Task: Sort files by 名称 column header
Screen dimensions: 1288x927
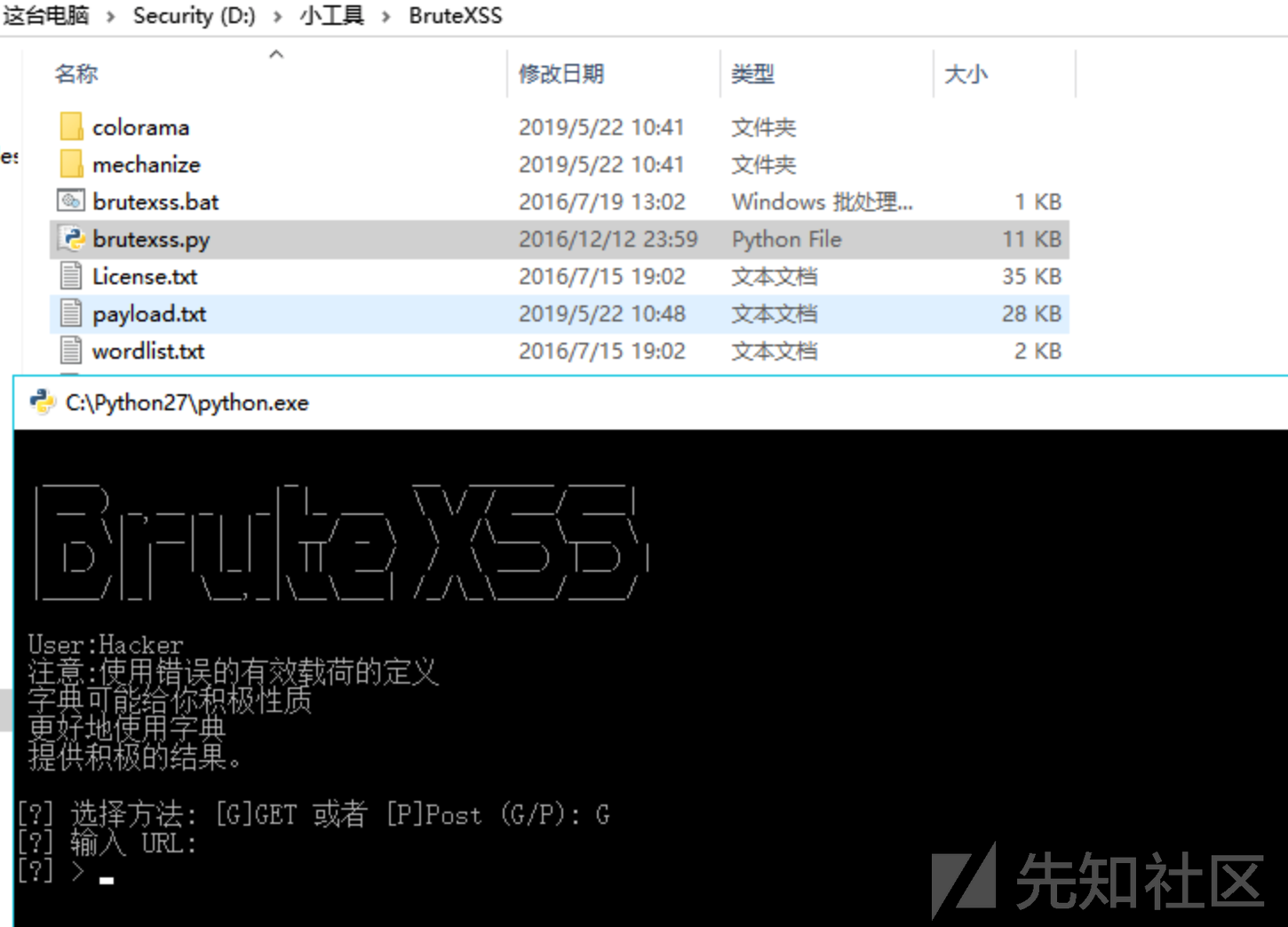Action: click(x=76, y=74)
